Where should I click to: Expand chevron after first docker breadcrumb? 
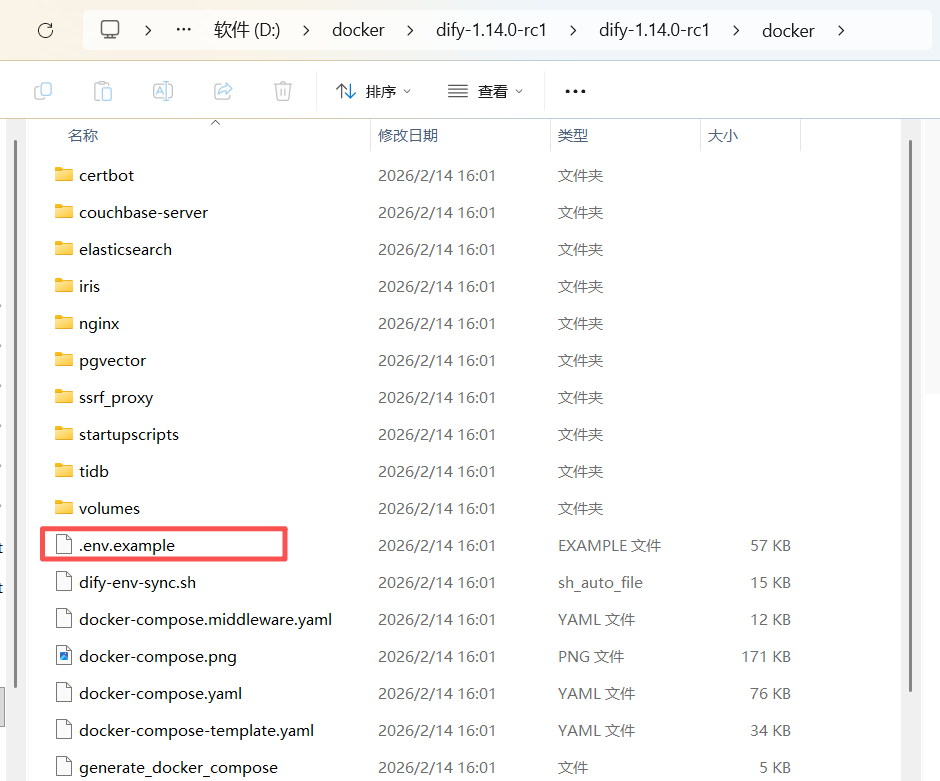410,30
